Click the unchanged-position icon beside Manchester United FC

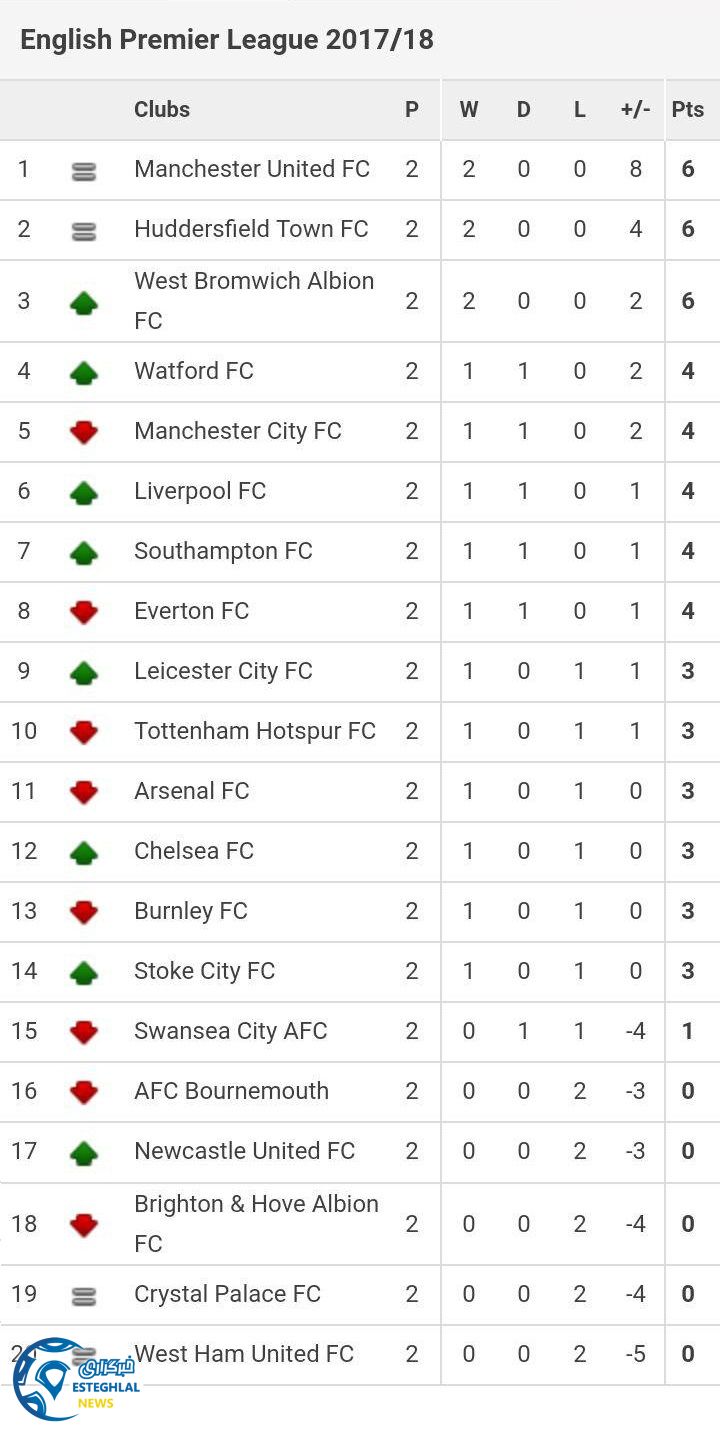(x=84, y=172)
